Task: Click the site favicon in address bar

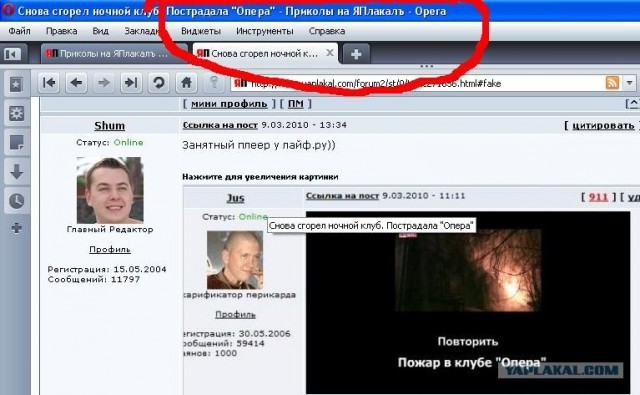Action: (x=240, y=83)
